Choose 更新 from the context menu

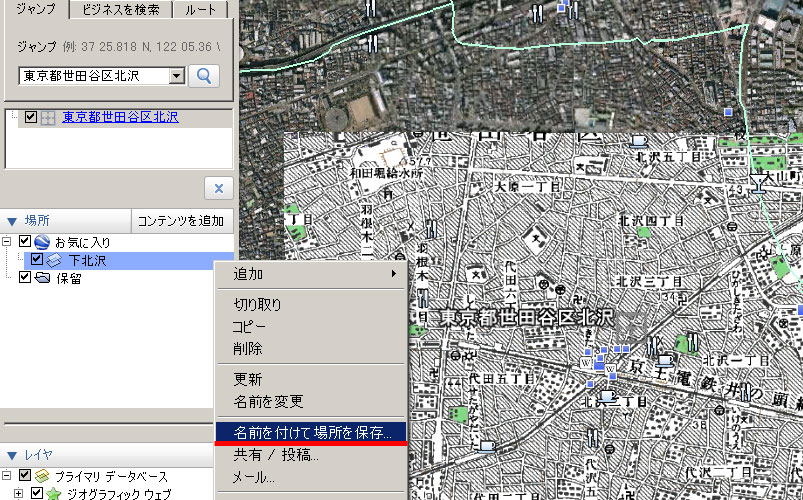tap(310, 379)
